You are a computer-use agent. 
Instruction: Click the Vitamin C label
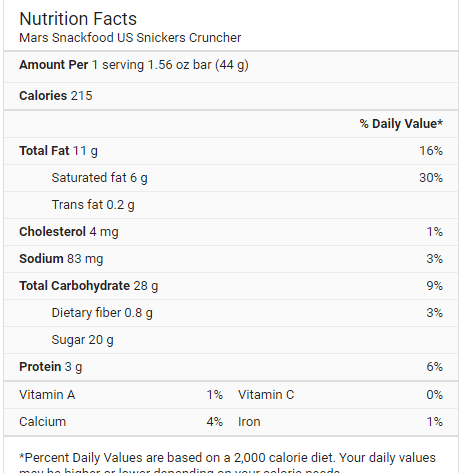[x=266, y=395]
